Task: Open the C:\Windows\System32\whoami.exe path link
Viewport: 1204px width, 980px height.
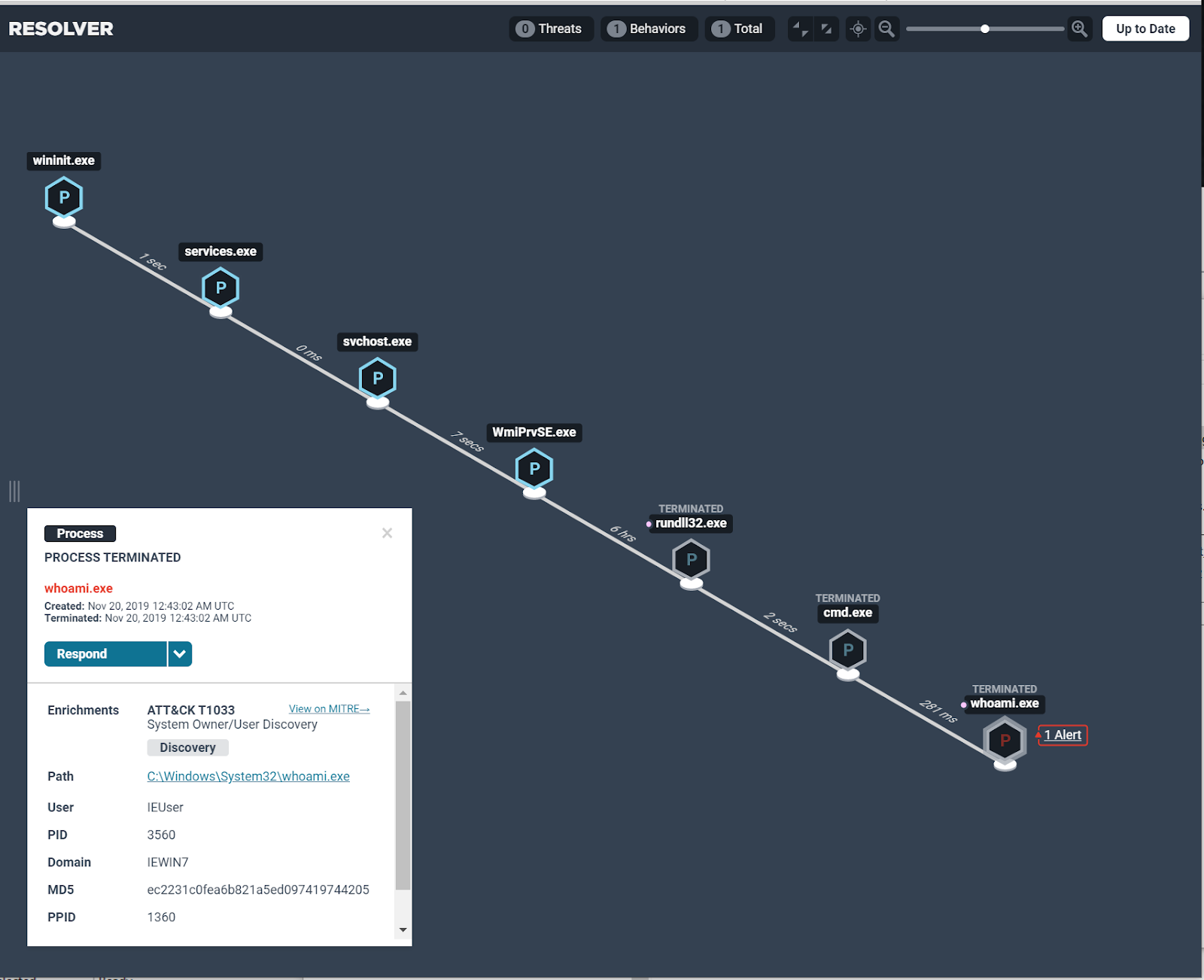Action: coord(248,776)
